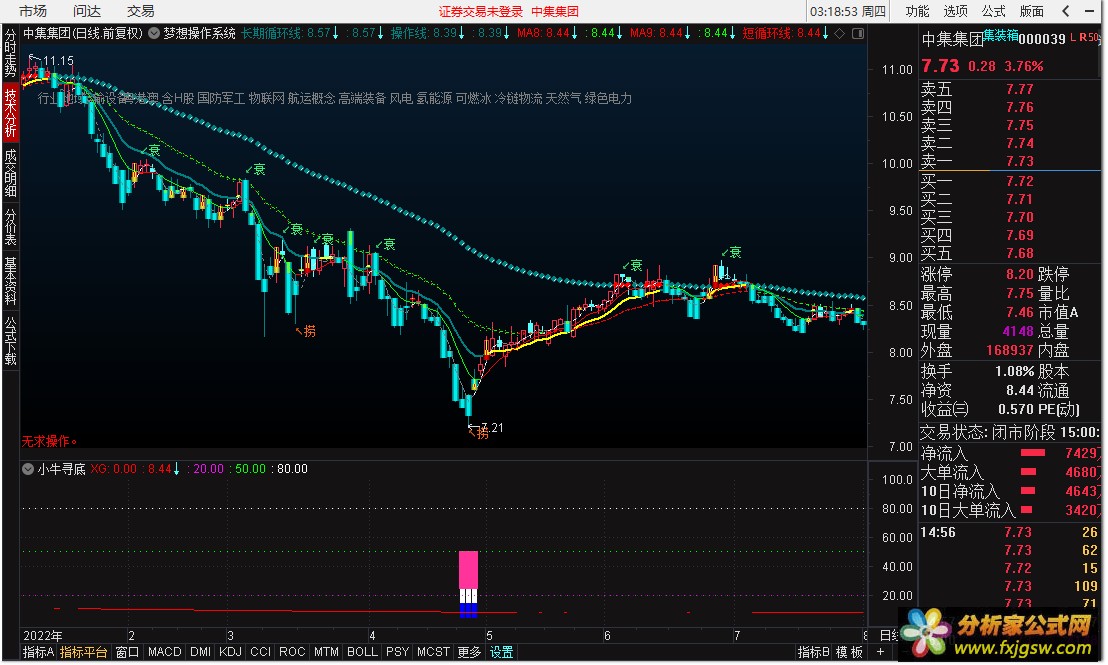Switch indicator to ROC
This screenshot has width=1108, height=665.
[292, 652]
